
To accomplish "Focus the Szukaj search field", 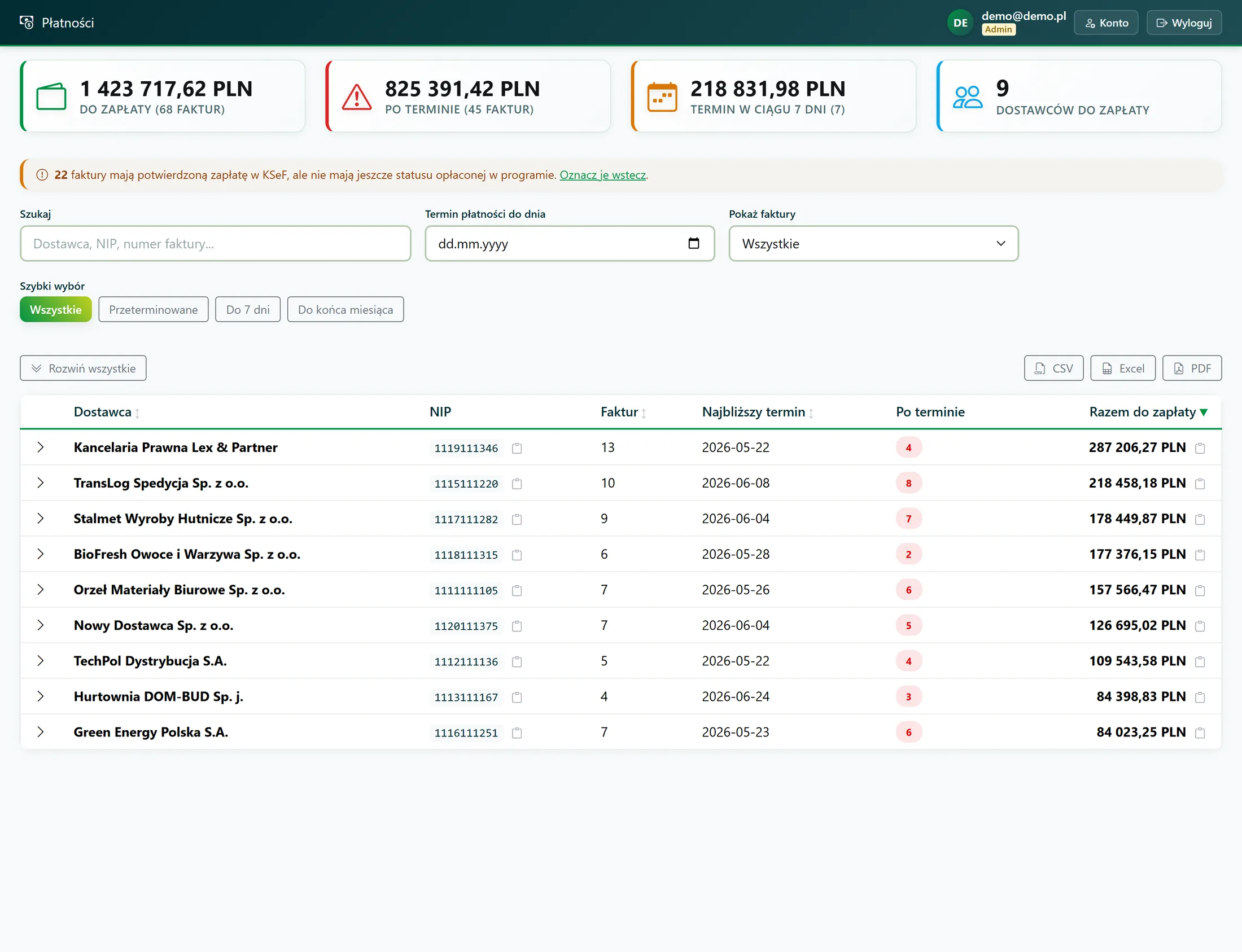I will coord(216,244).
